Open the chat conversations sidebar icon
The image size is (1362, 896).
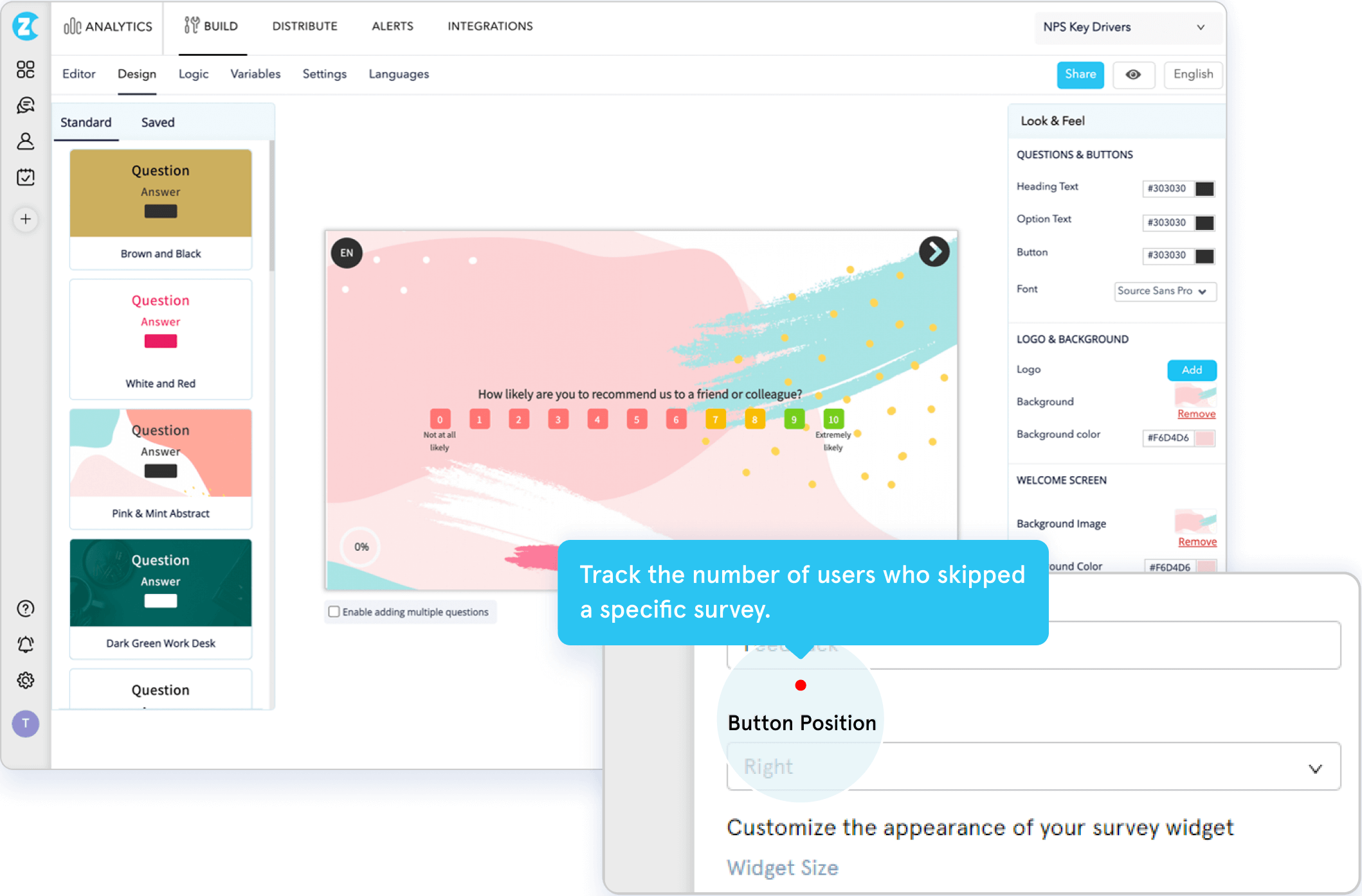[26, 105]
